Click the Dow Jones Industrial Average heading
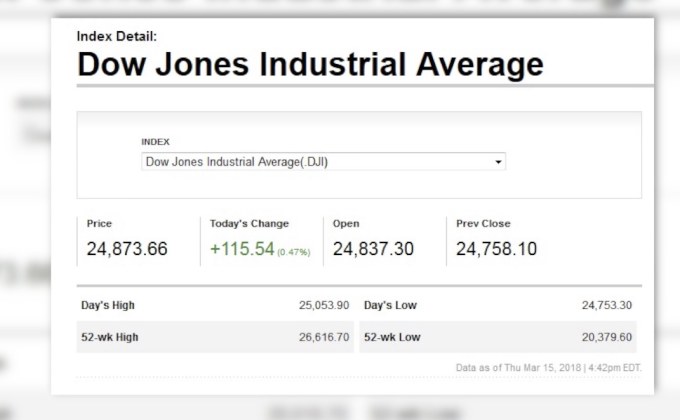This screenshot has height=420, width=680. pos(310,65)
